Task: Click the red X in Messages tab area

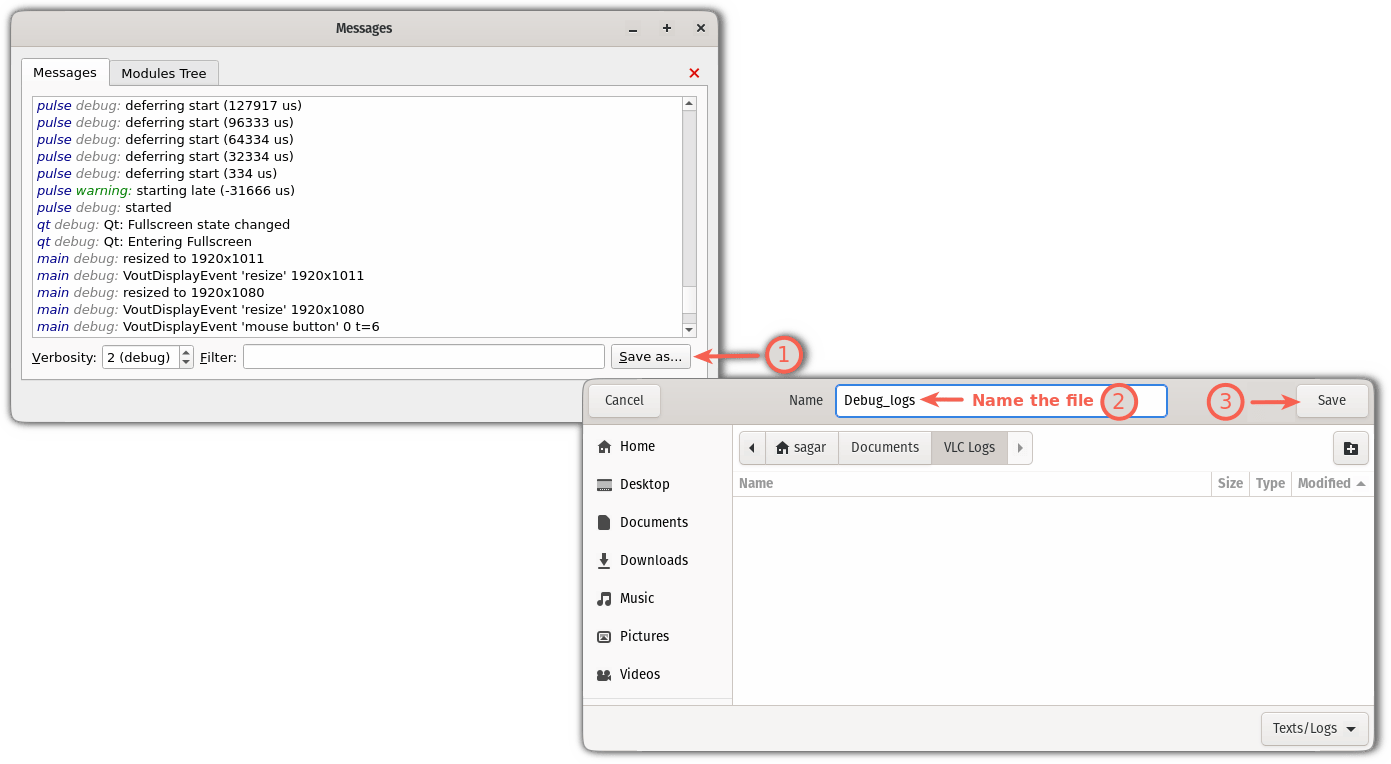Action: [x=694, y=73]
